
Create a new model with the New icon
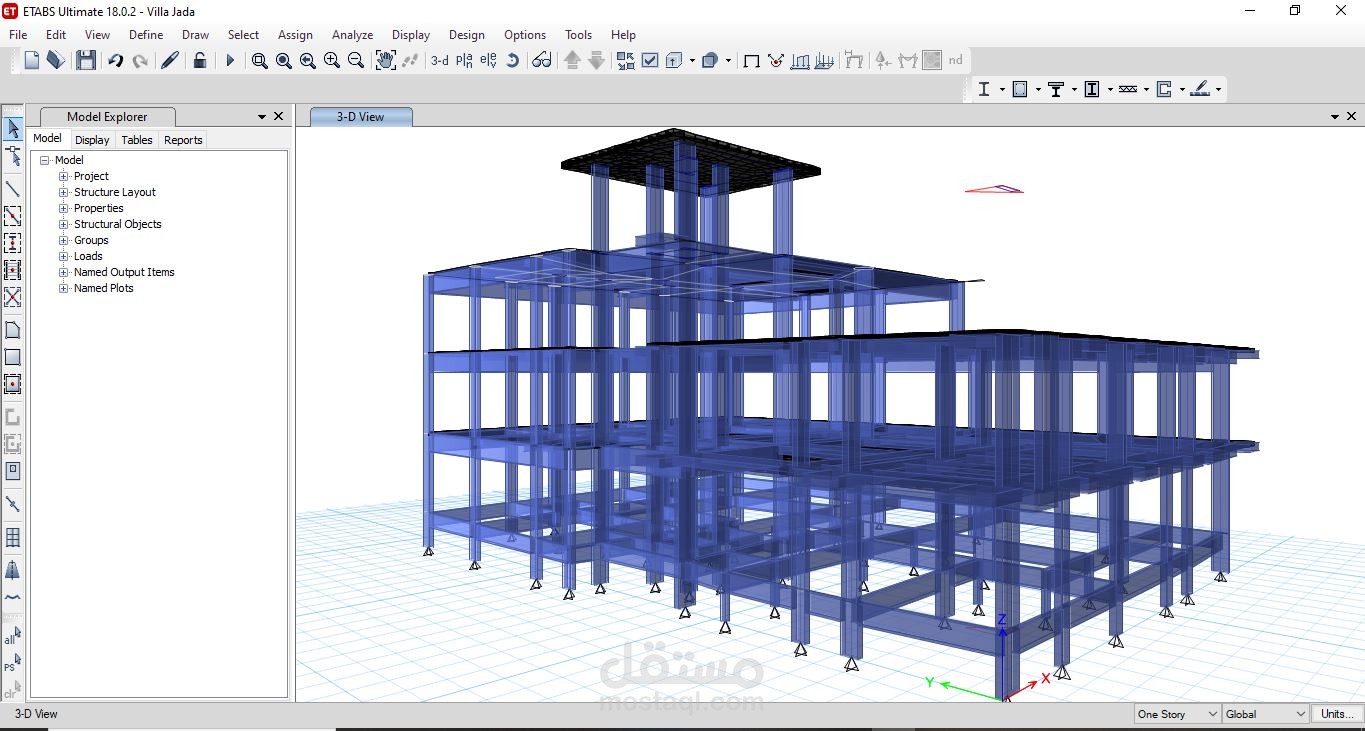[32, 61]
